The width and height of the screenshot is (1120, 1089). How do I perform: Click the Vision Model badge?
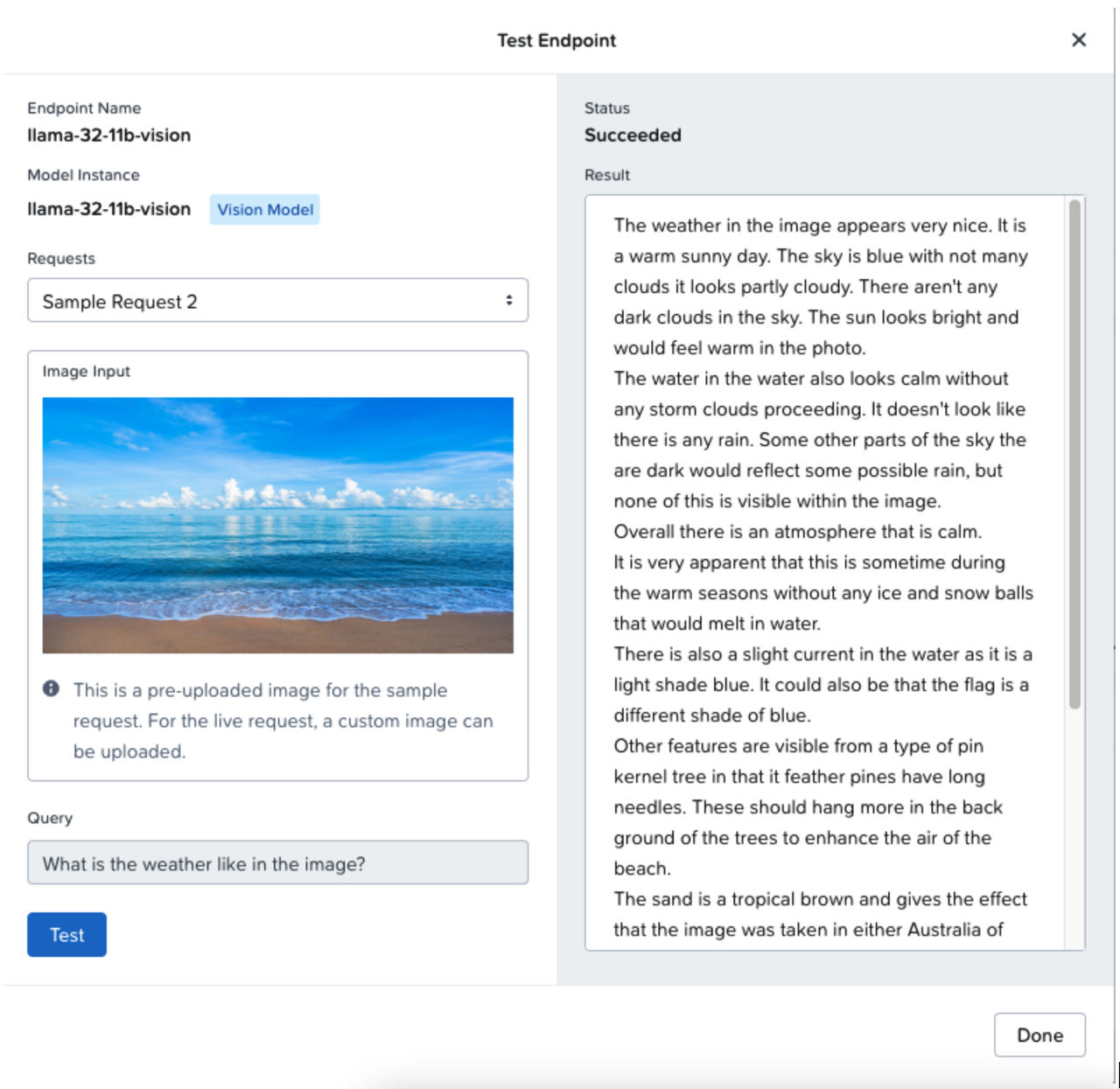[x=264, y=210]
